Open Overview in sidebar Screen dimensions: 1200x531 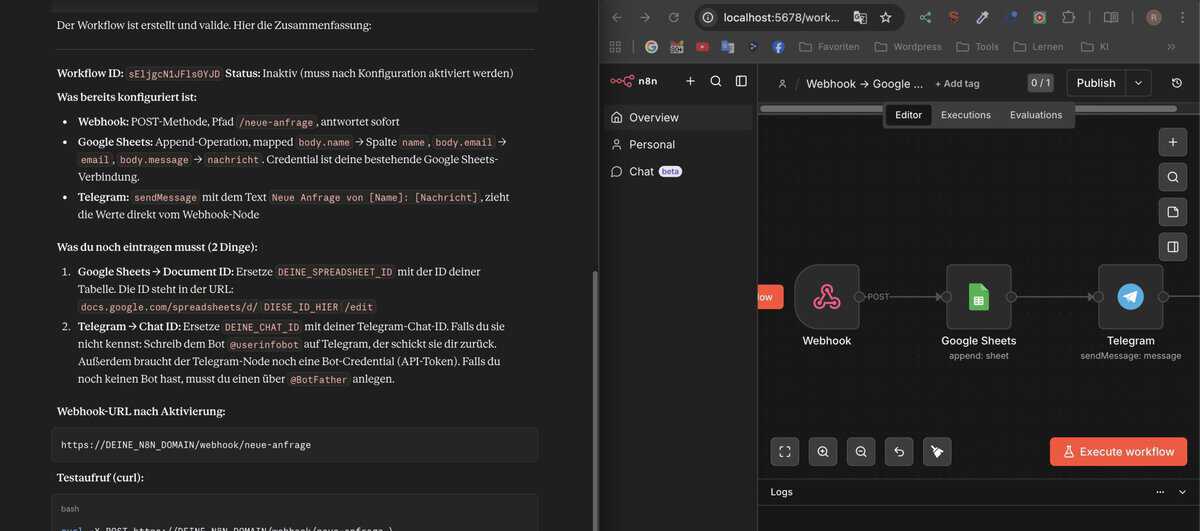678,117
